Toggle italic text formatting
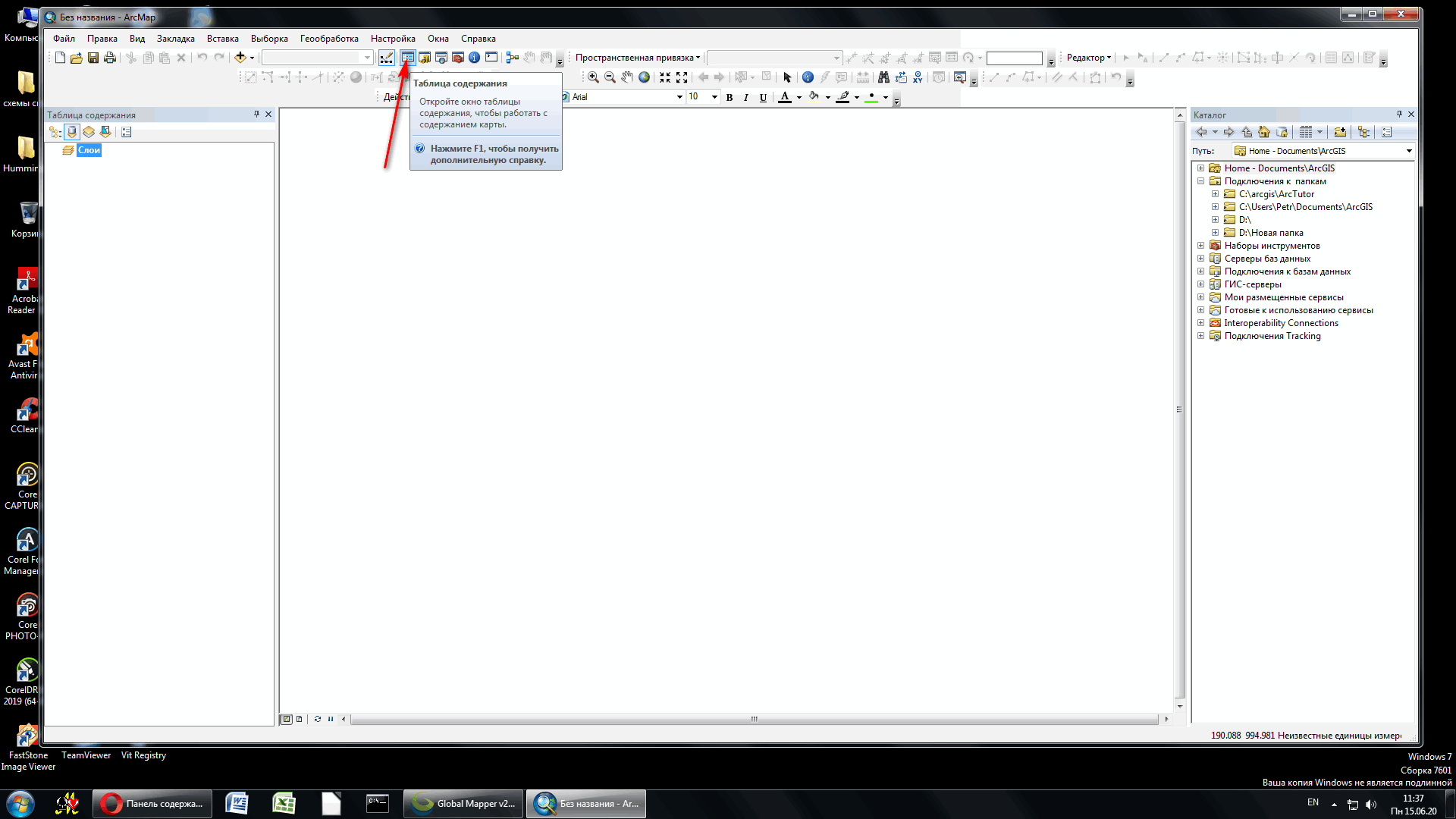Screen dimensions: 1456x819 point(746,97)
